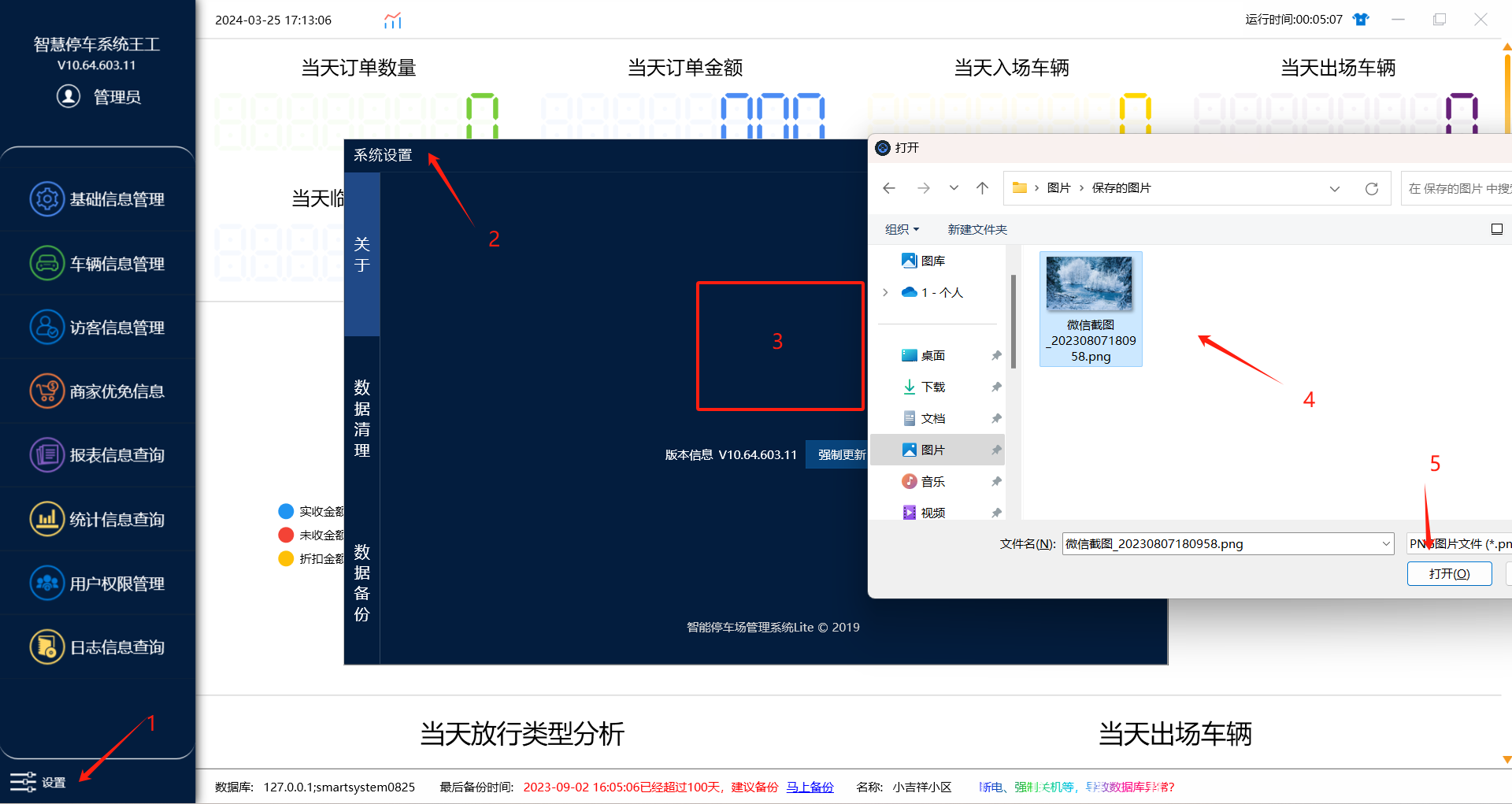Open recent locations dropdown chevron
1512x804 pixels.
954,188
